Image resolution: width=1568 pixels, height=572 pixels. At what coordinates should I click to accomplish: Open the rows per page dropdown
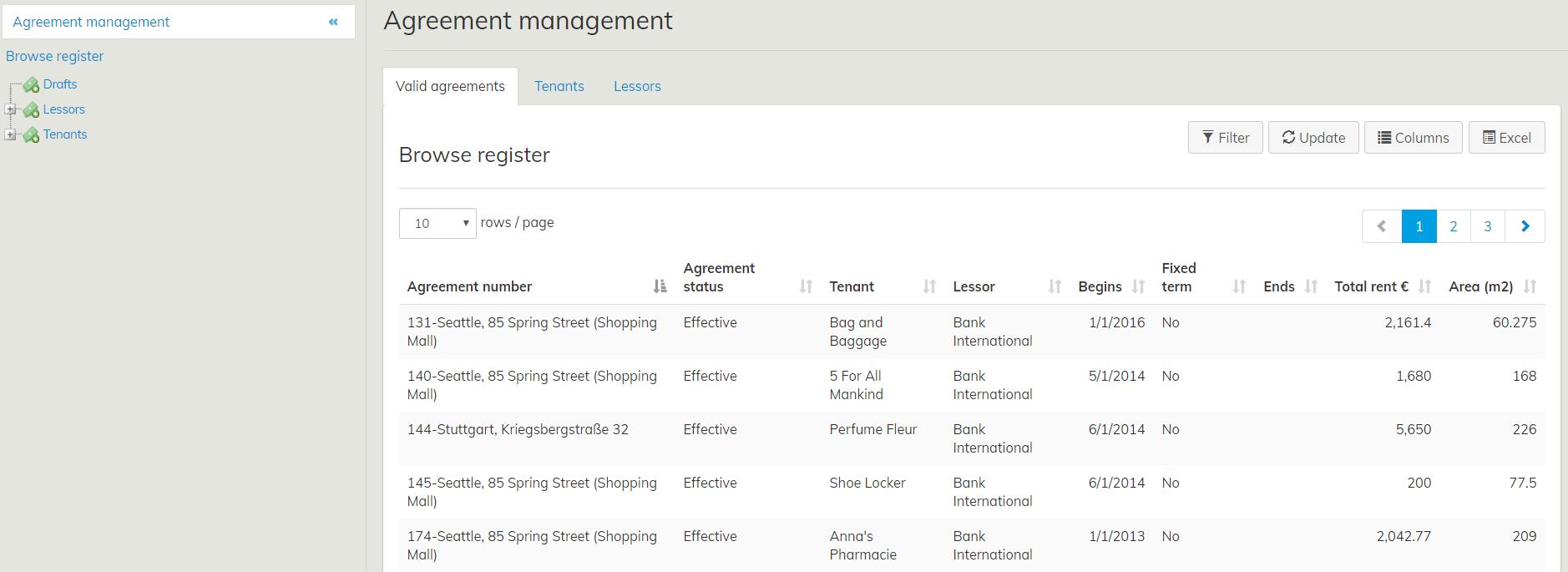click(438, 224)
